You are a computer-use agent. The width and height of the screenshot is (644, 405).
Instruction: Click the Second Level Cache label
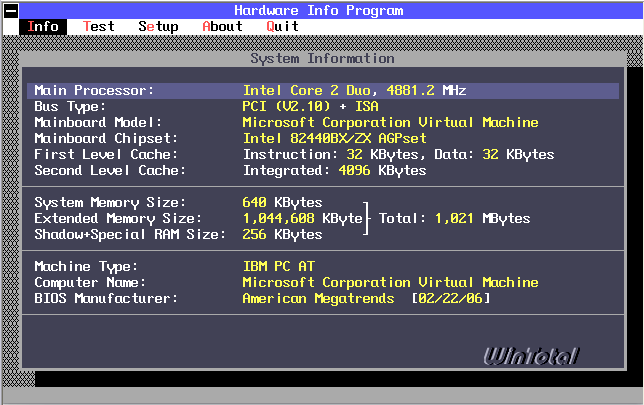pos(110,170)
